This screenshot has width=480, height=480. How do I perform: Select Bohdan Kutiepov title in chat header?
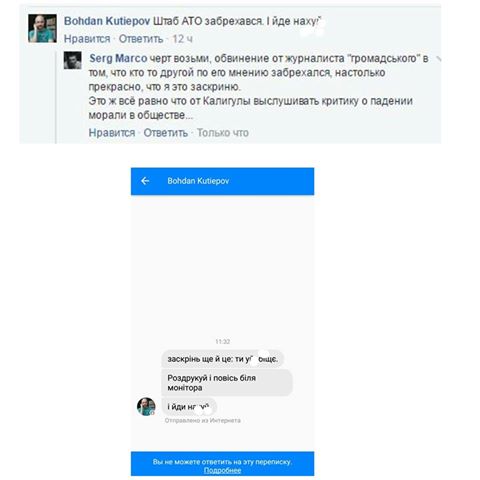(198, 181)
